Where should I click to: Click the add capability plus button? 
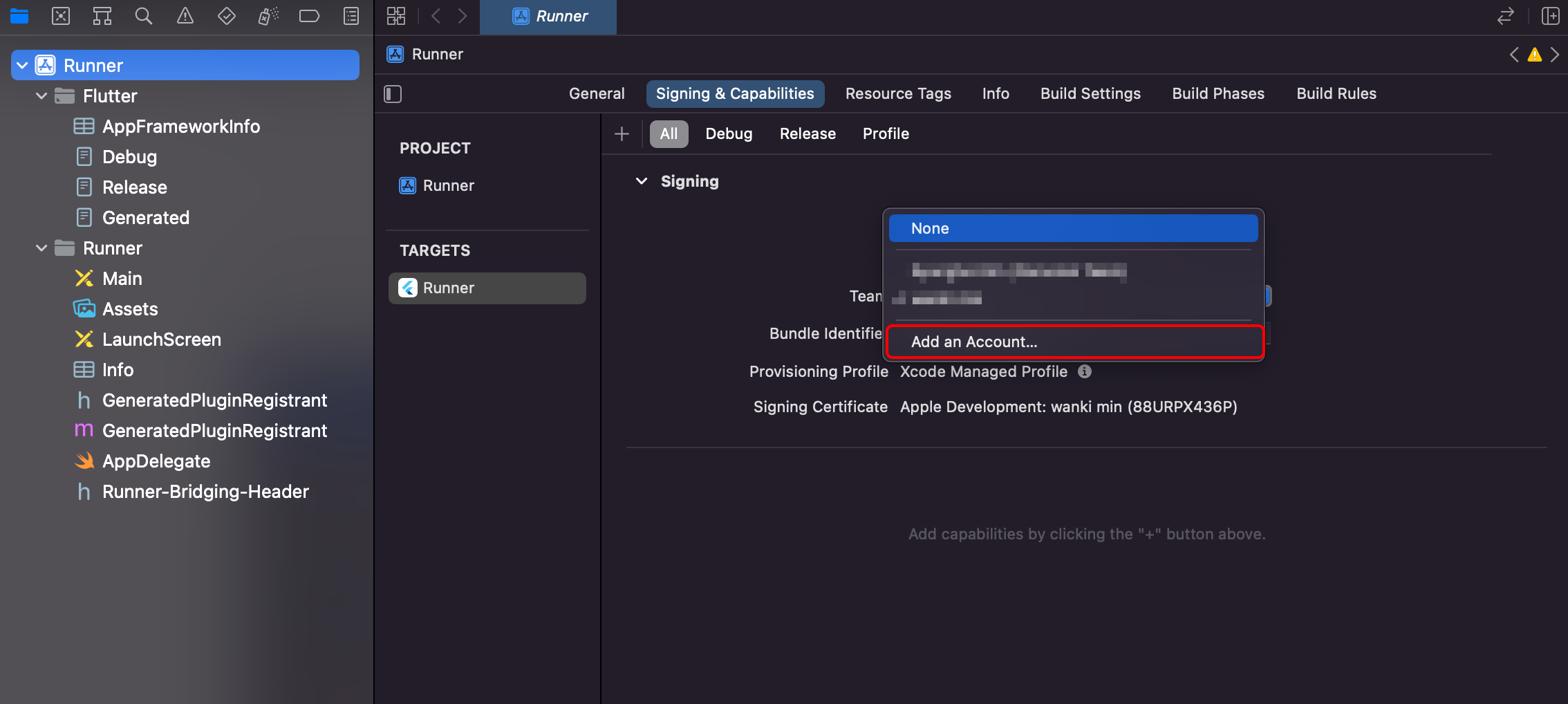622,134
